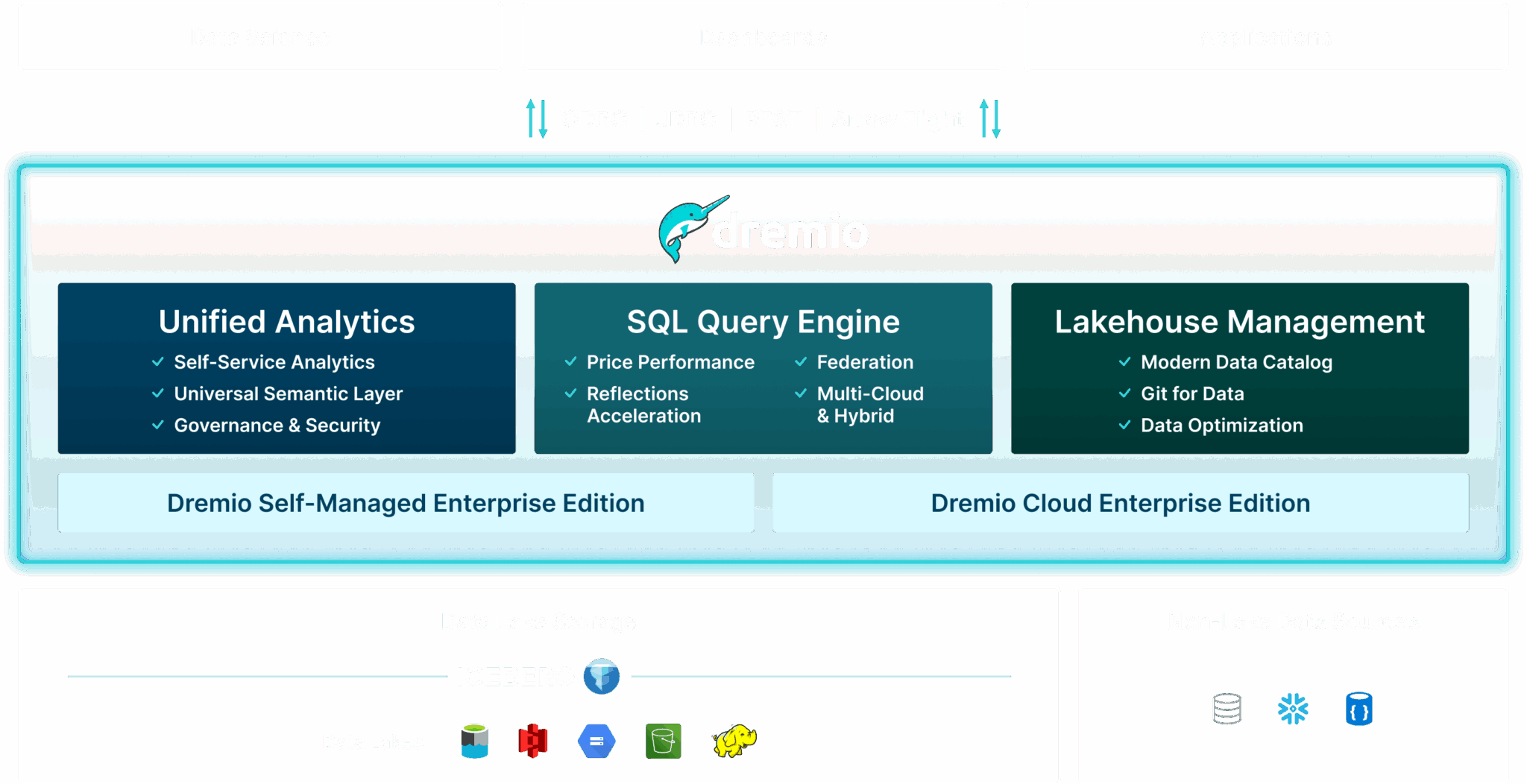Click the Iceberg globe icon
This screenshot has width=1527, height=784.
(602, 677)
